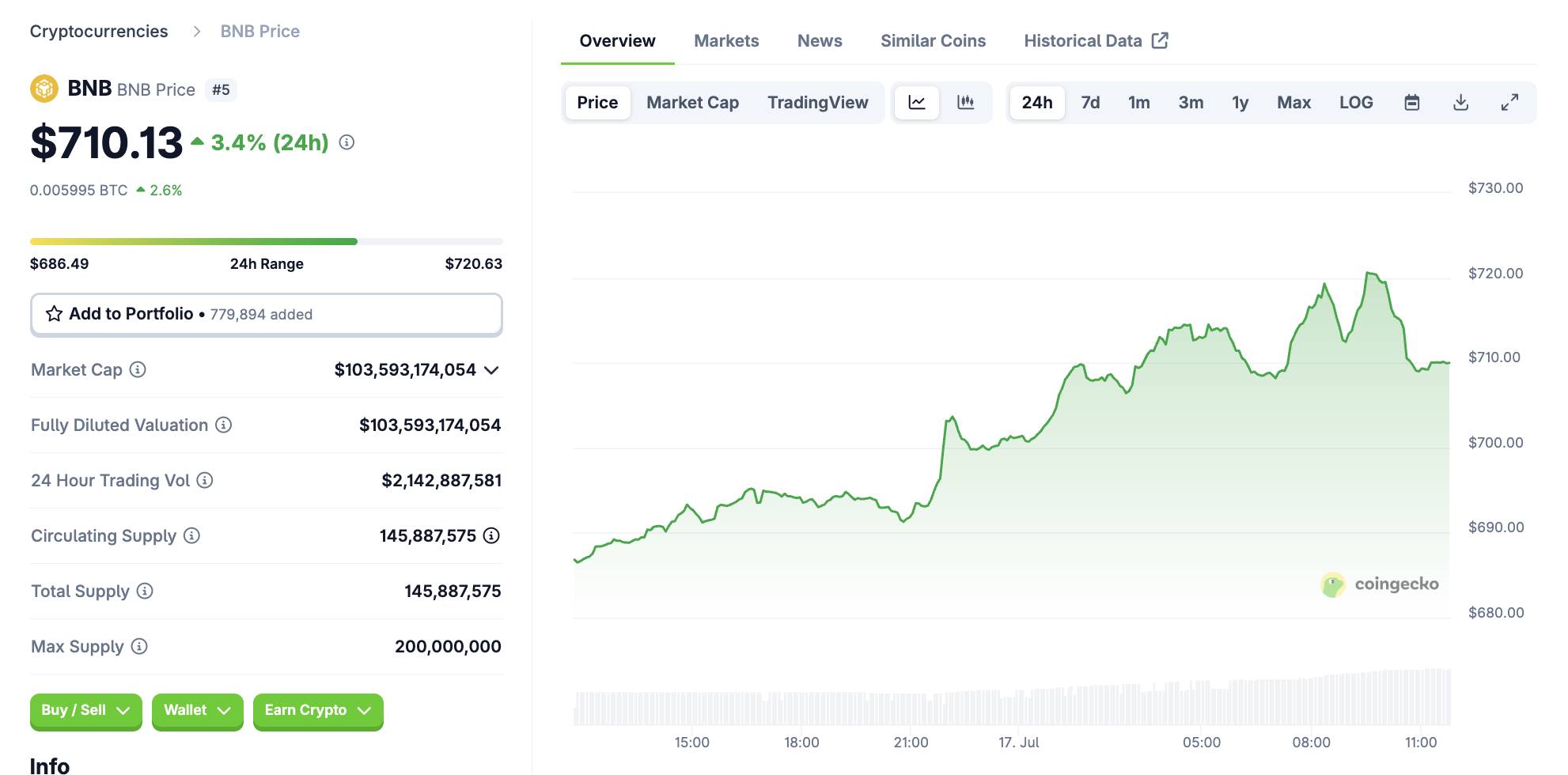Open info icon beside circulating supply value
The height and width of the screenshot is (775, 1568).
491,535
